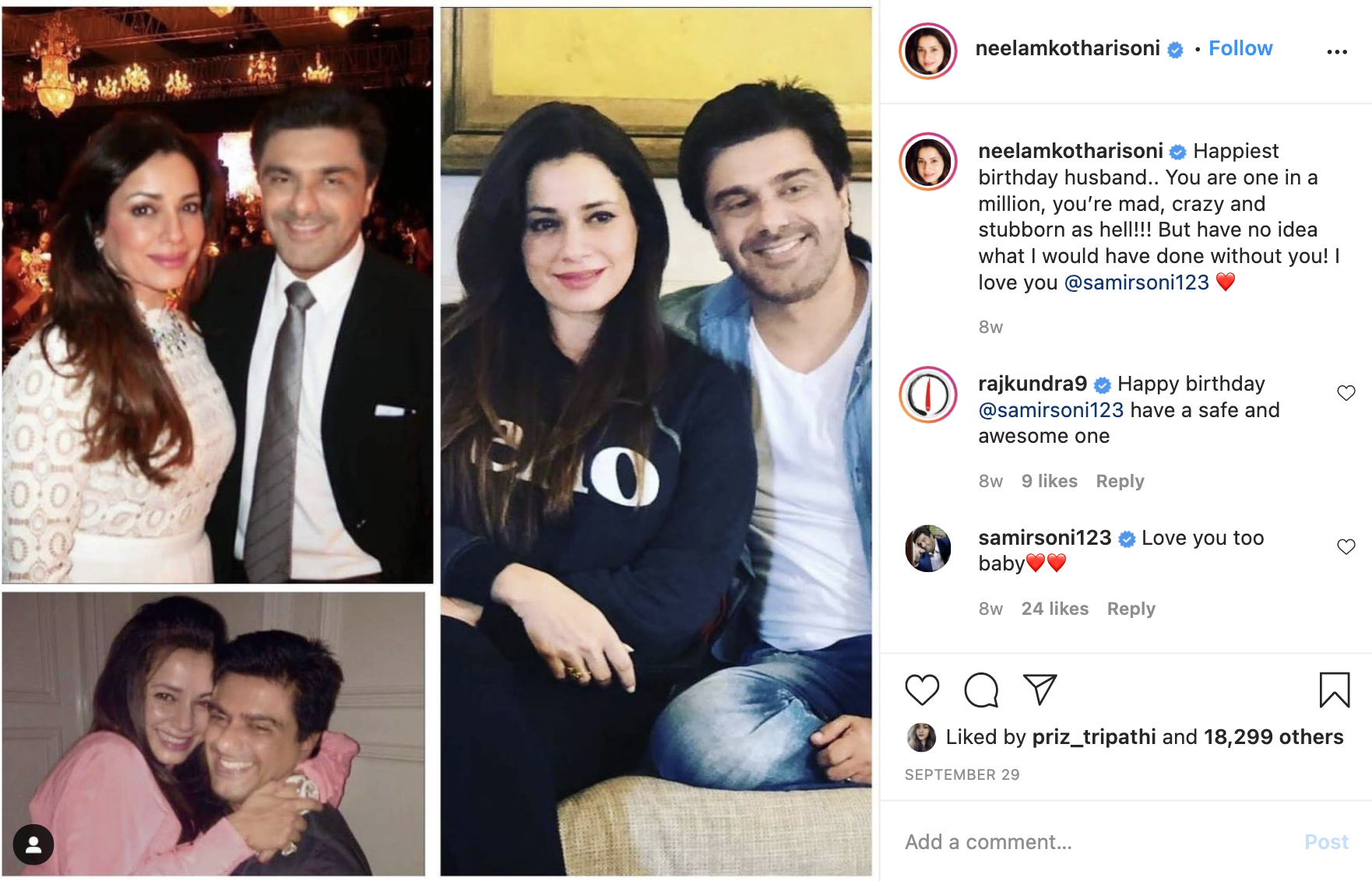Share post via paper plane icon

coord(1040,689)
